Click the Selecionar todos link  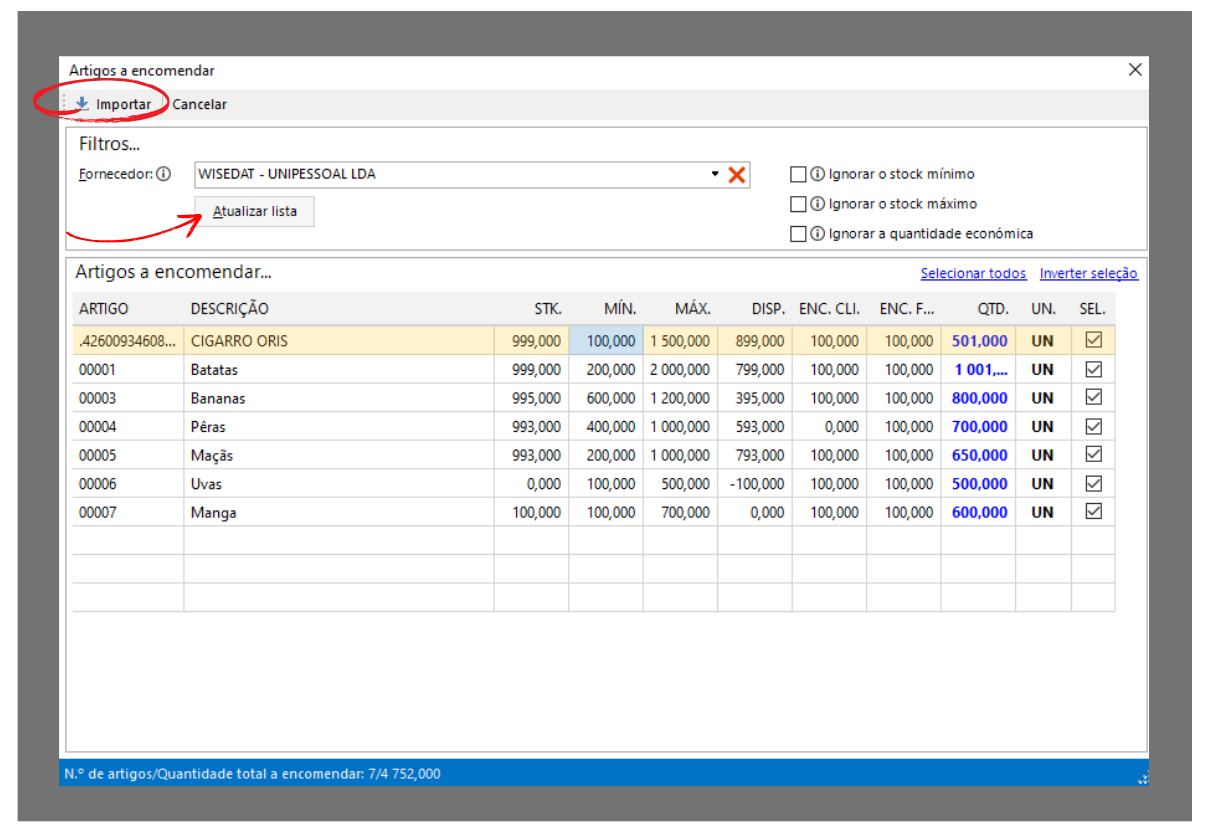[x=973, y=273]
